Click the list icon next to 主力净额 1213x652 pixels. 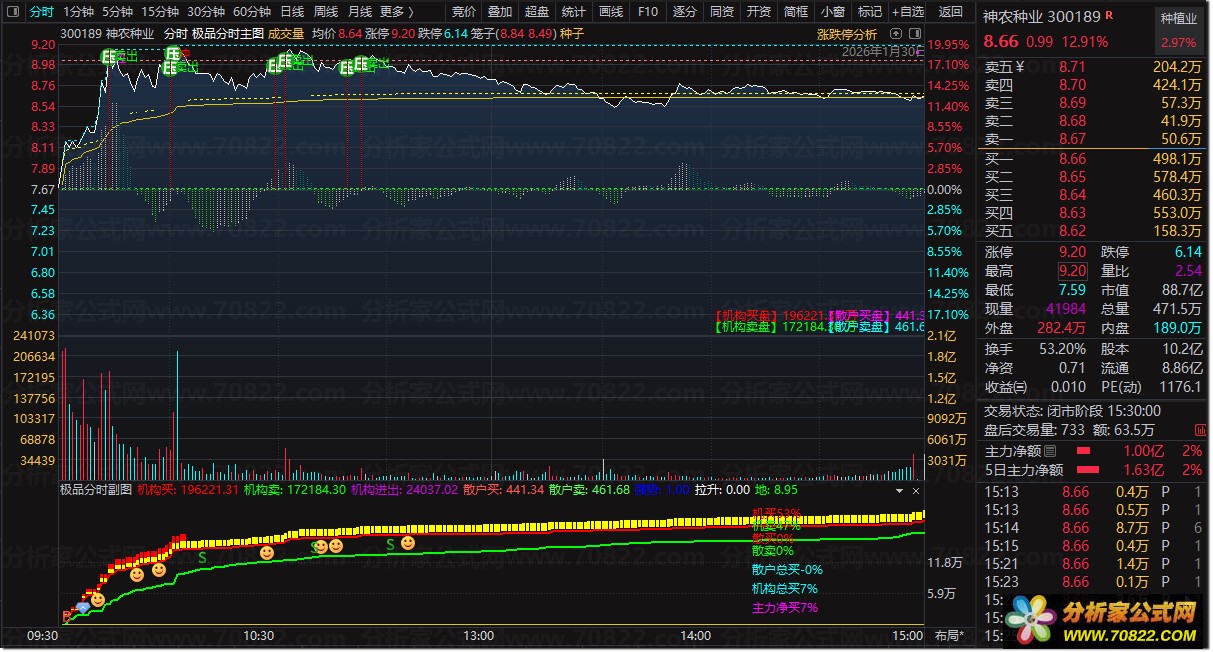point(1050,451)
